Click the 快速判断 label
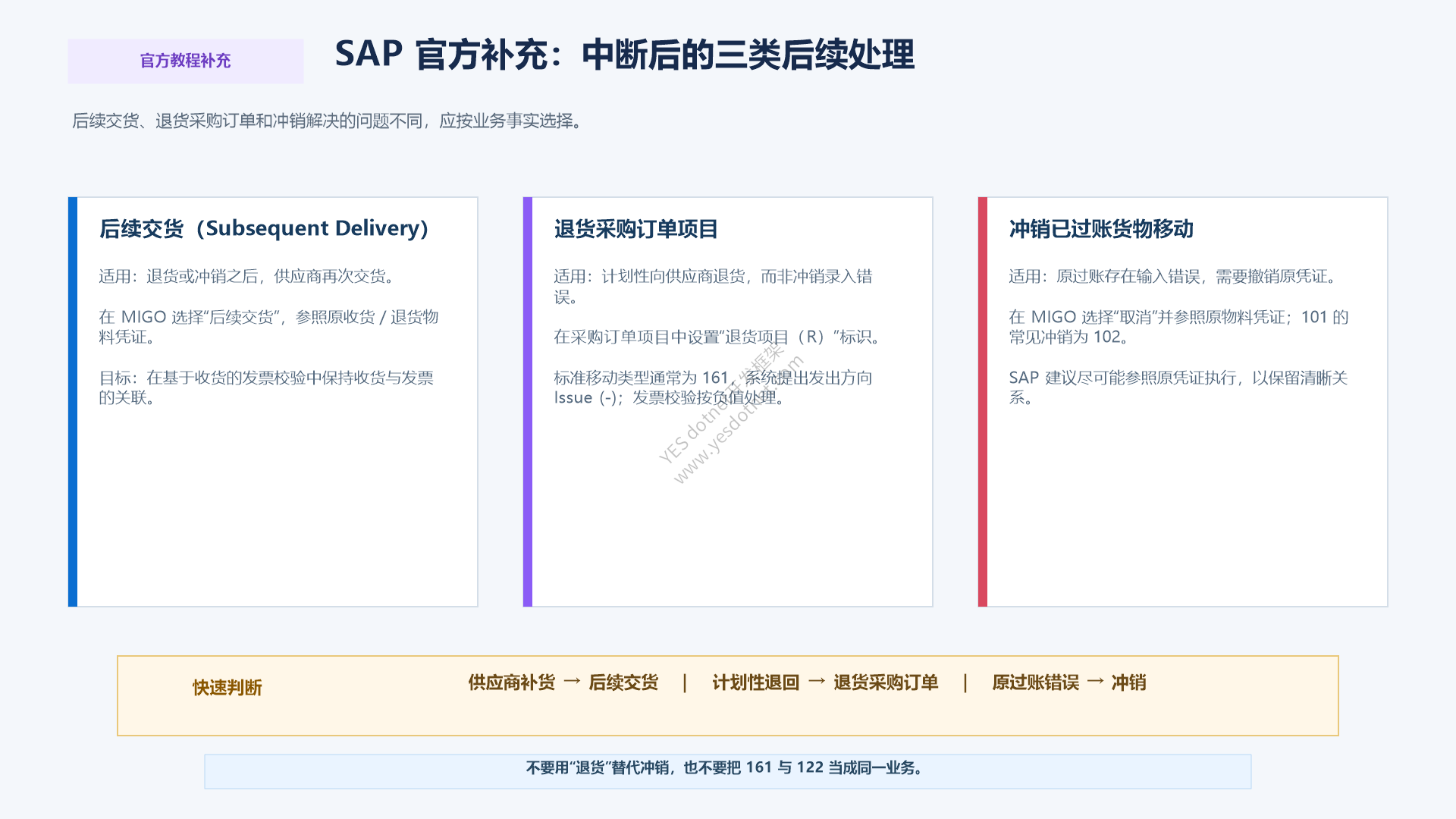Screen dimensions: 1456x819 227,687
